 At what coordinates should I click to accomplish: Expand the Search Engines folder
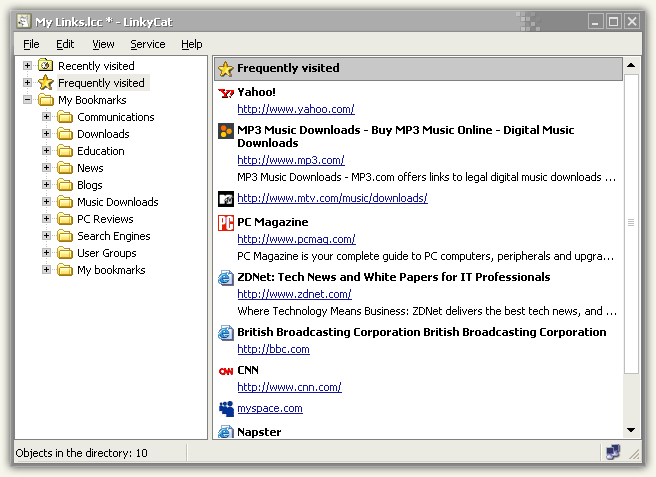[46, 236]
